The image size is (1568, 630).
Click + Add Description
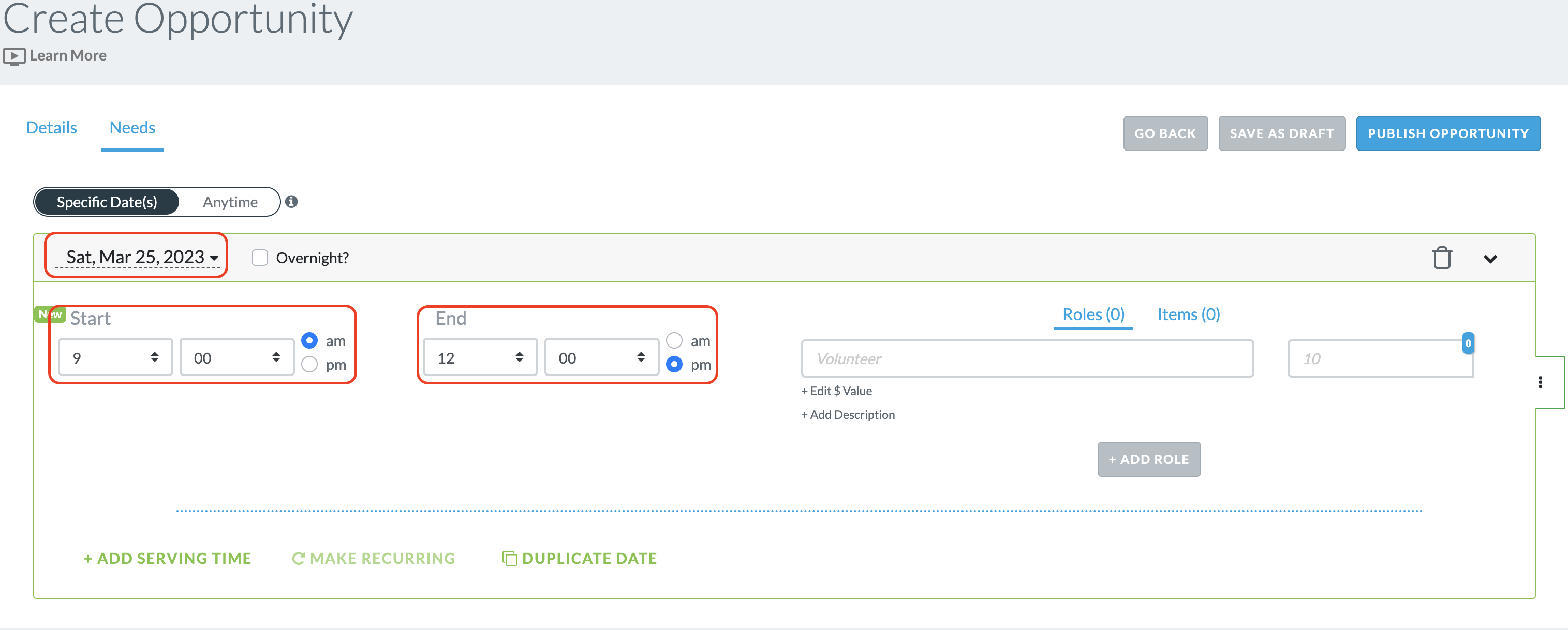point(848,415)
